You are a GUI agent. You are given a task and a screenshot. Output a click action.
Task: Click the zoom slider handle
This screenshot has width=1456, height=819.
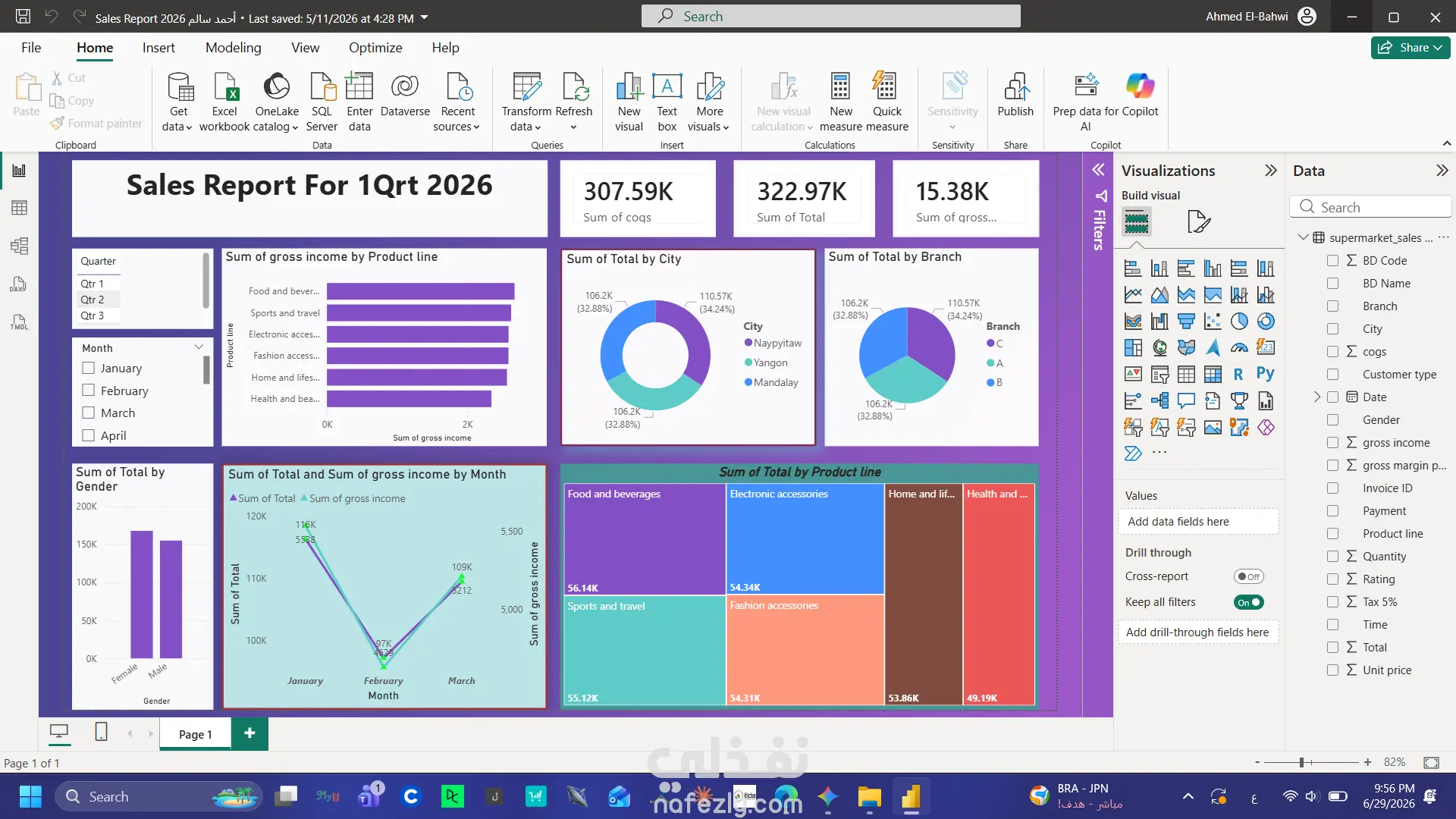click(1301, 762)
